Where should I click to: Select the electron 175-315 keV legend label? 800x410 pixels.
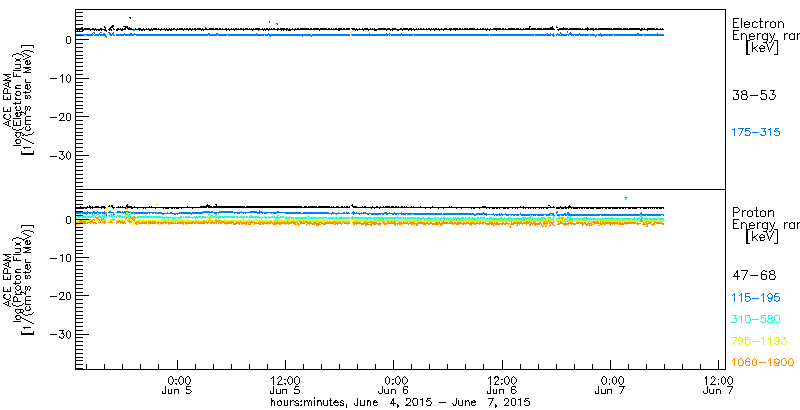tap(756, 132)
